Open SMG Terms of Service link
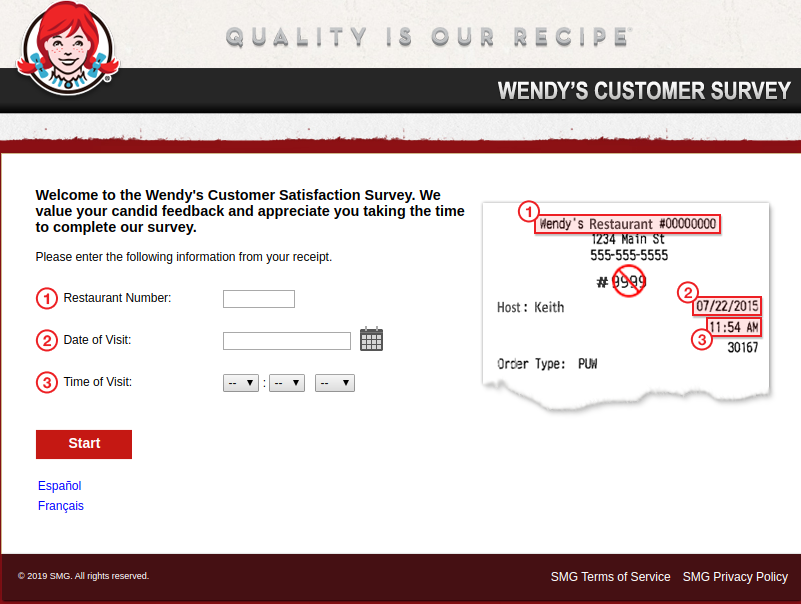Image resolution: width=801 pixels, height=604 pixels. 610,576
